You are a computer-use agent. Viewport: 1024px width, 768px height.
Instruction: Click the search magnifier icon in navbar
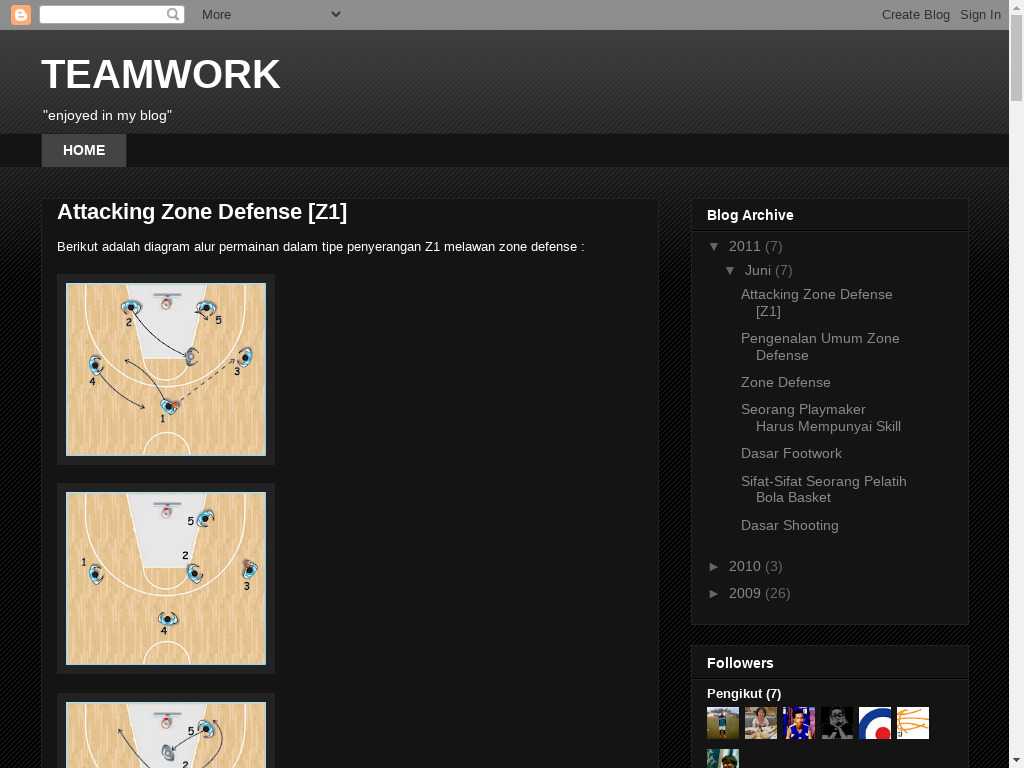coord(172,14)
